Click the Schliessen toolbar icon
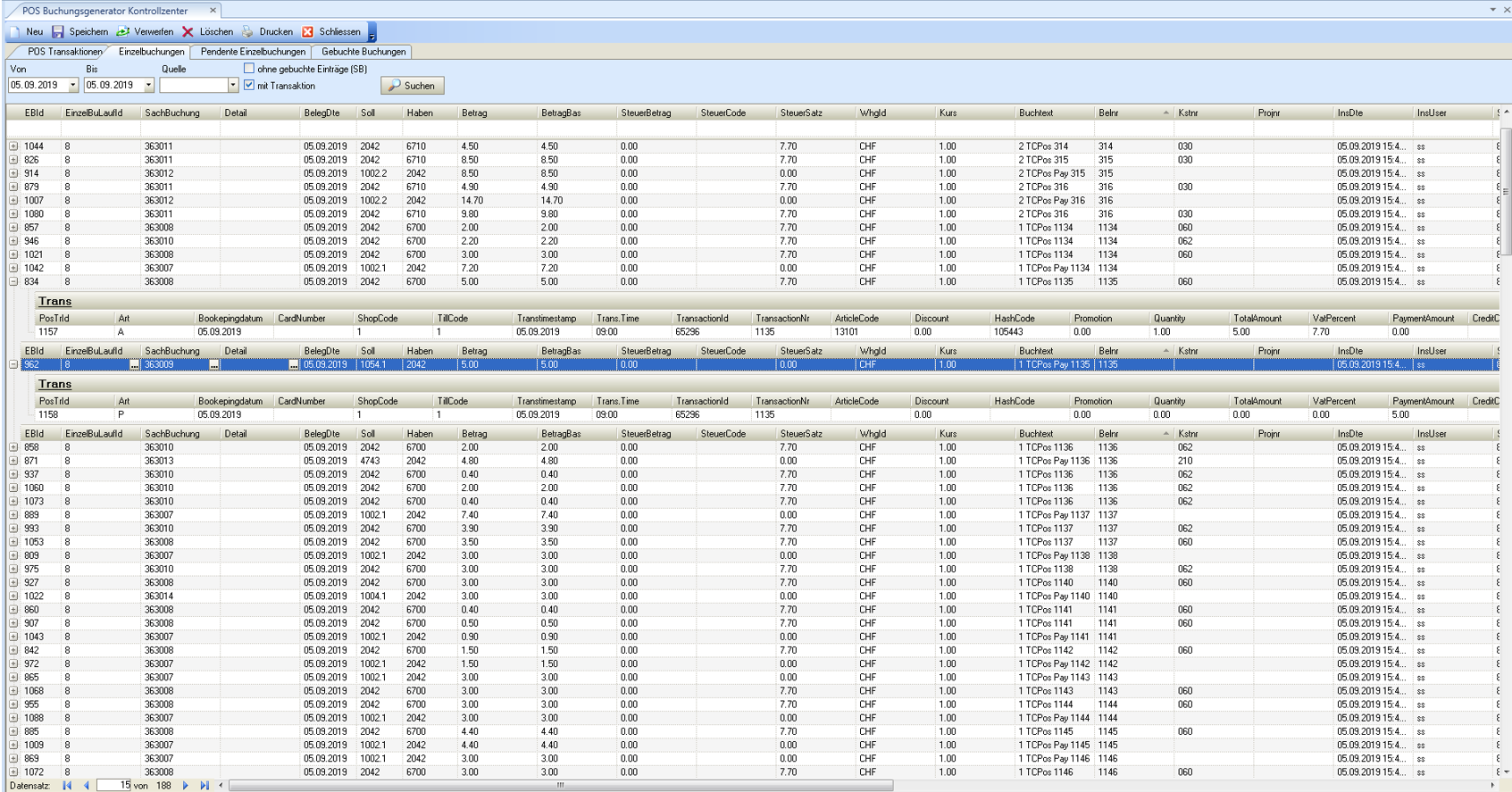The image size is (1512, 792). [308, 31]
